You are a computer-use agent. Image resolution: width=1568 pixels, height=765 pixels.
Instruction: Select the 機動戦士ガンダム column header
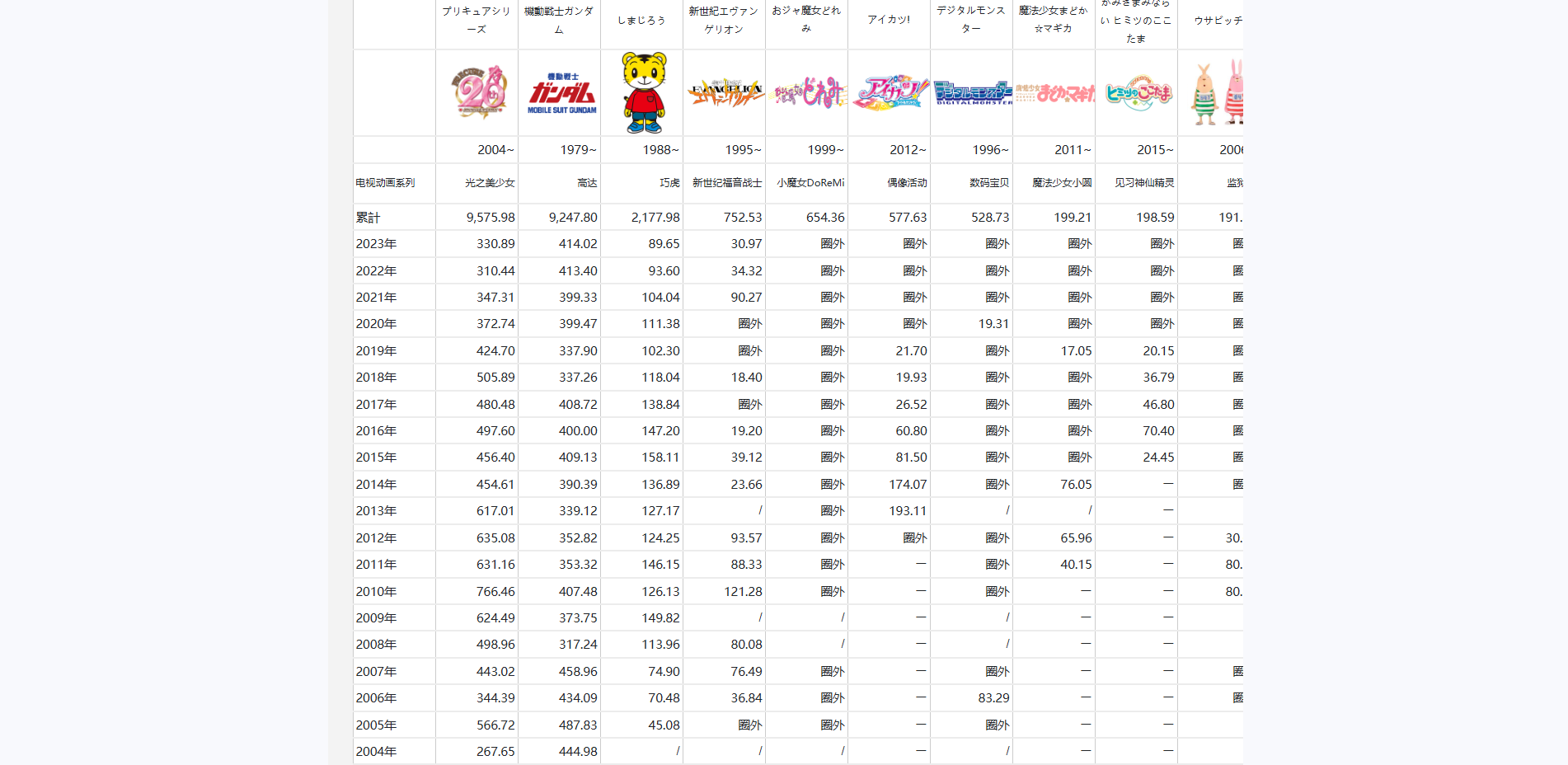[x=559, y=20]
